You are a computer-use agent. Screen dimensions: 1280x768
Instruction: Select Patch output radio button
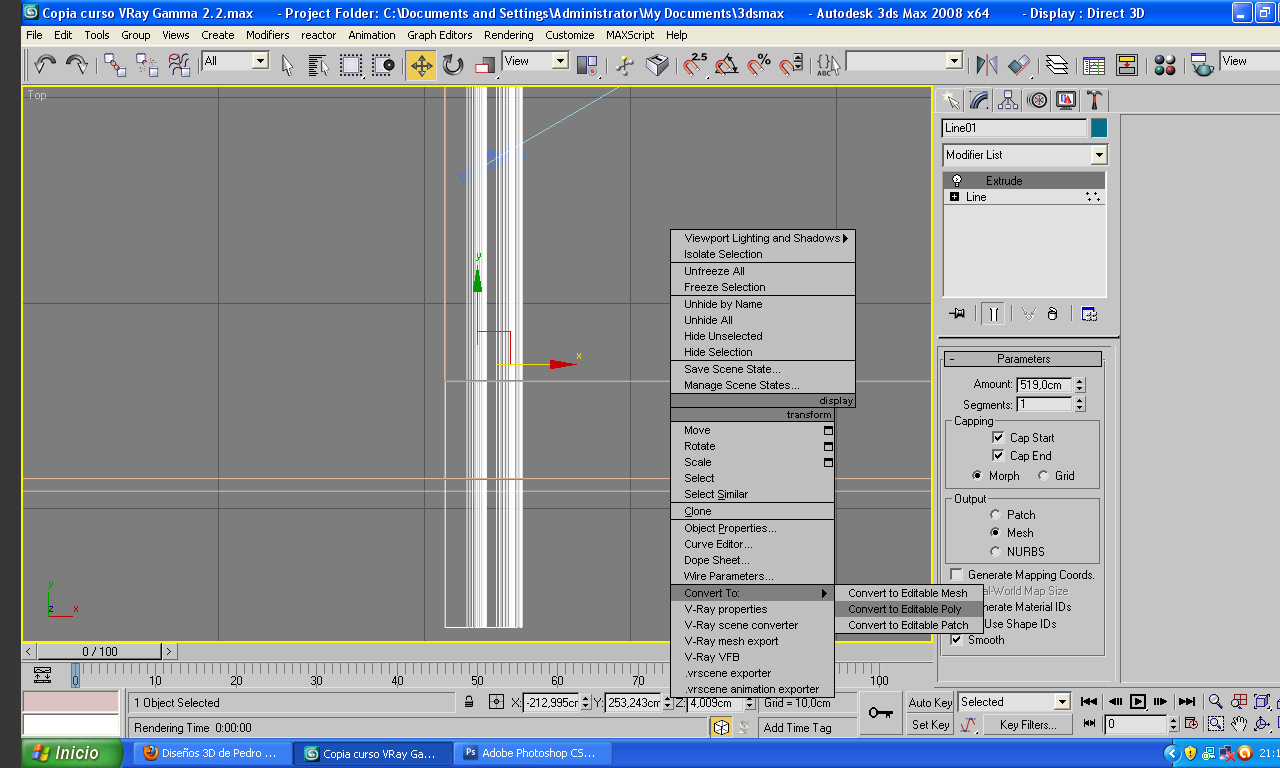(996, 514)
